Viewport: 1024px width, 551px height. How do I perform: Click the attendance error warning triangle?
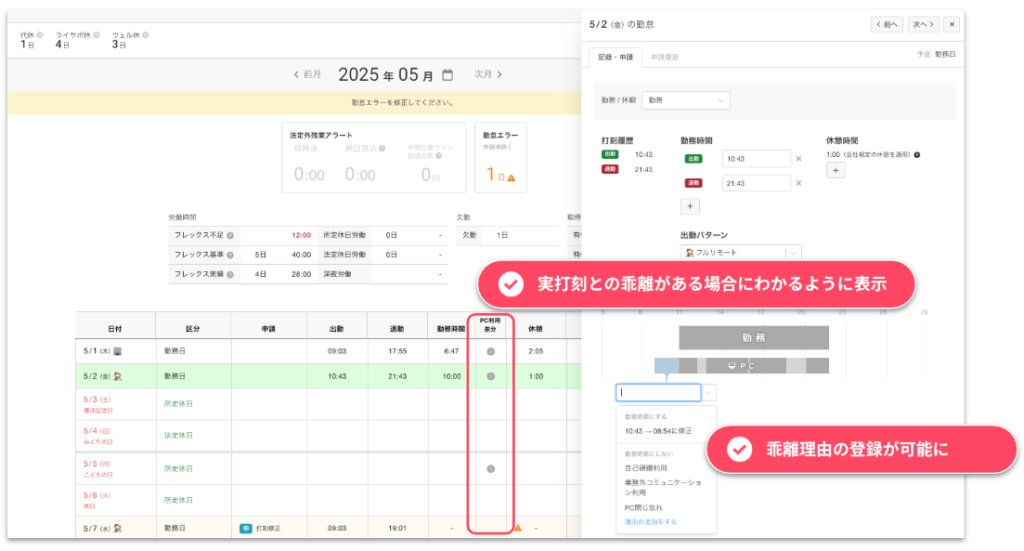coord(511,178)
